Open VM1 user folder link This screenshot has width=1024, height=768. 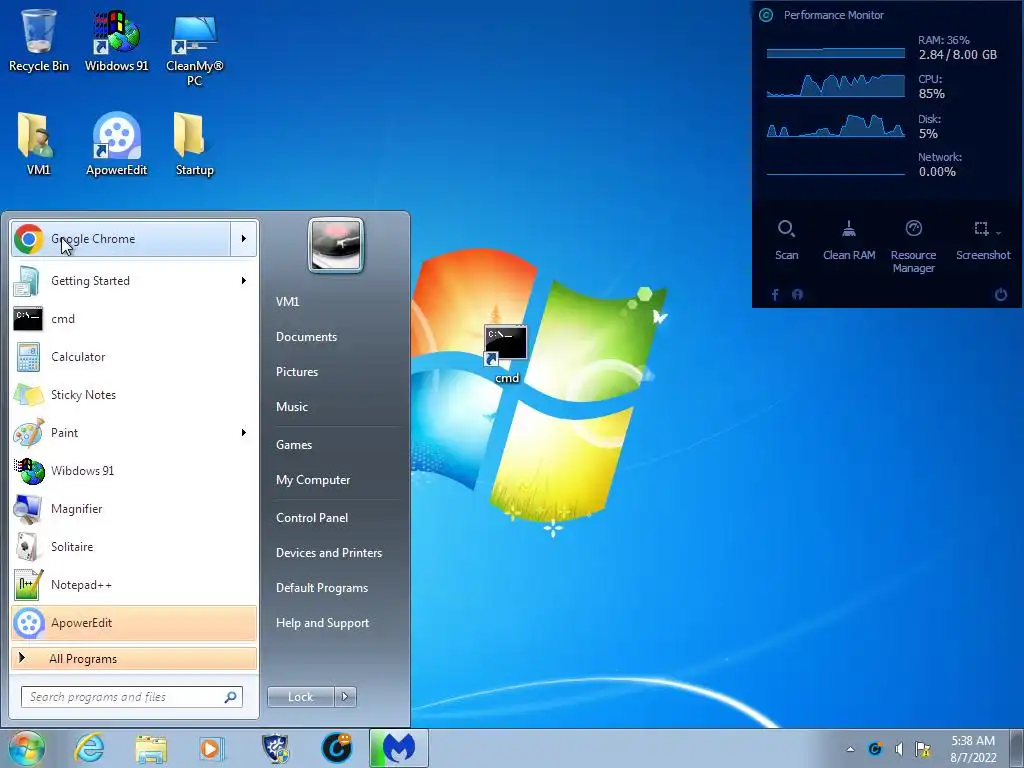287,302
